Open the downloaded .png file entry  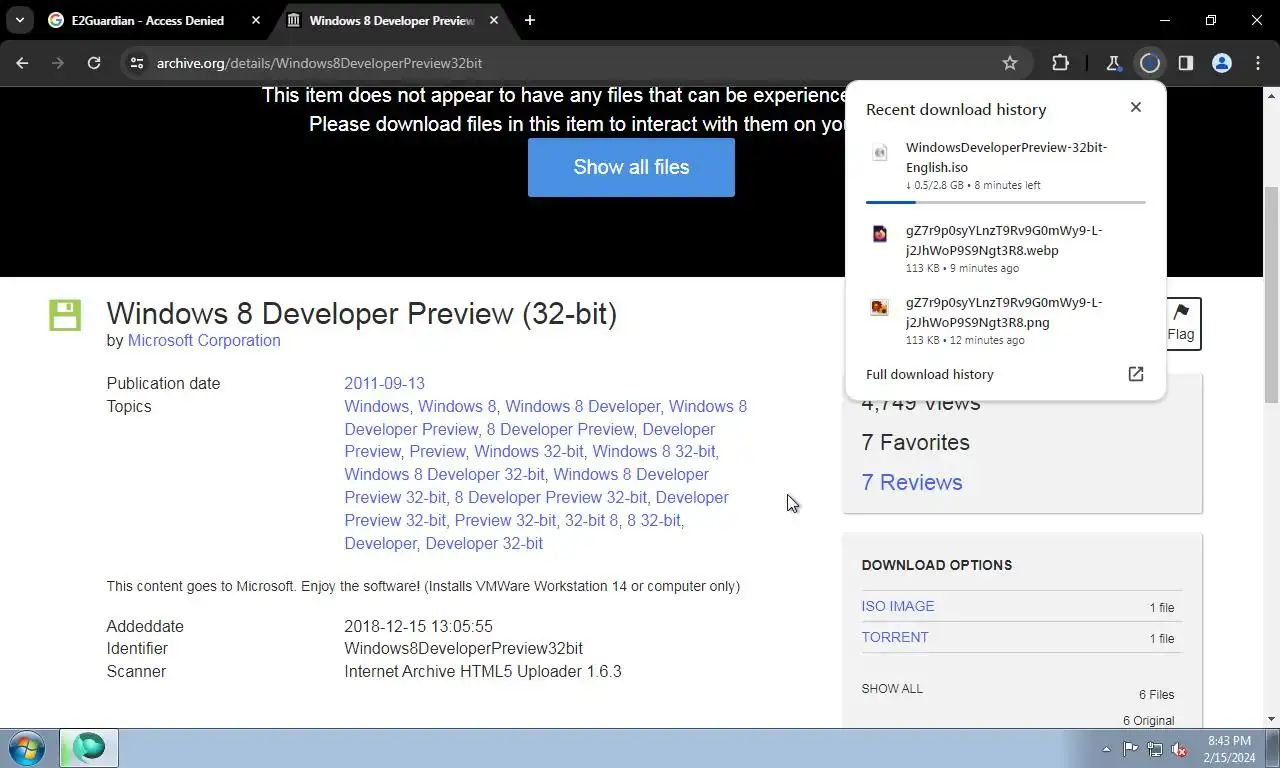click(x=1005, y=321)
